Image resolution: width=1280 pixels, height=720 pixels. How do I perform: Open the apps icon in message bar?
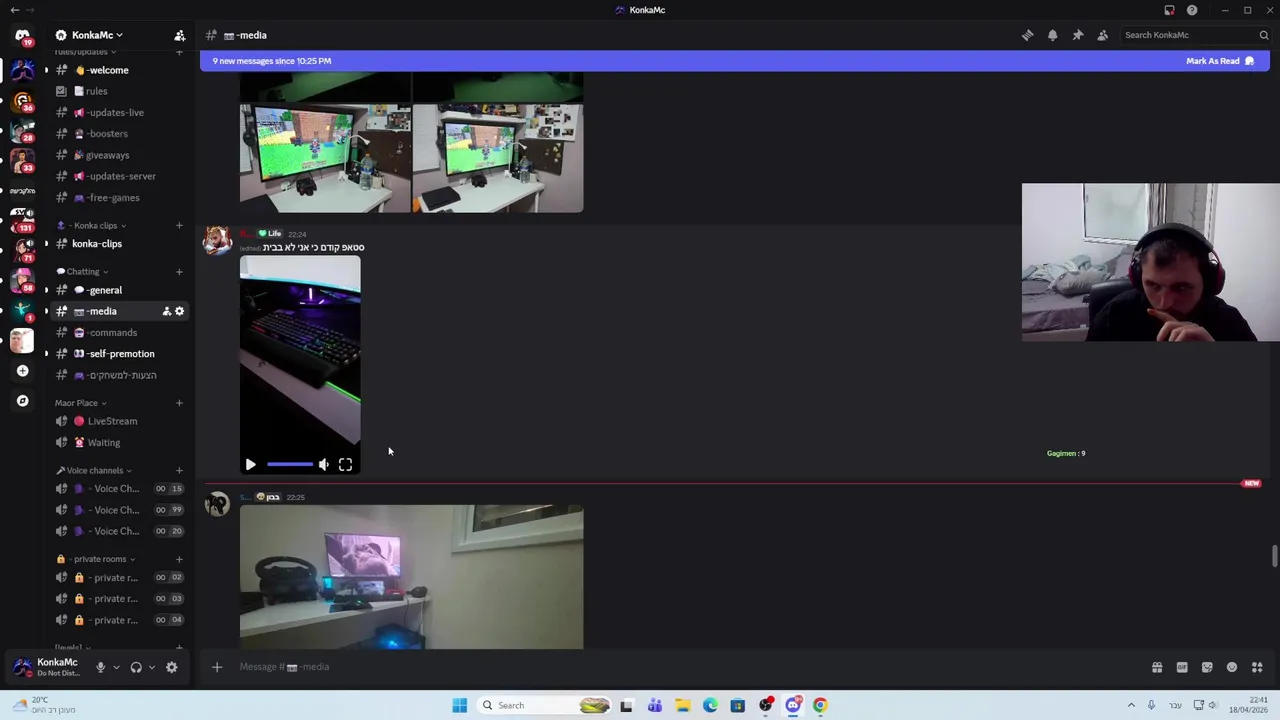(1257, 667)
